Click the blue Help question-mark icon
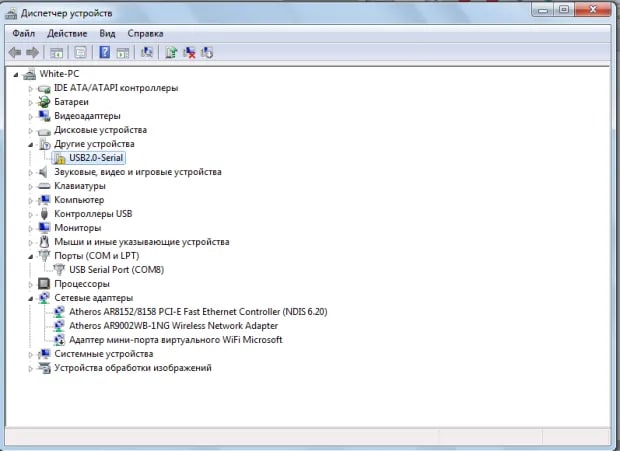Viewport: 620px width, 451px height. point(104,52)
